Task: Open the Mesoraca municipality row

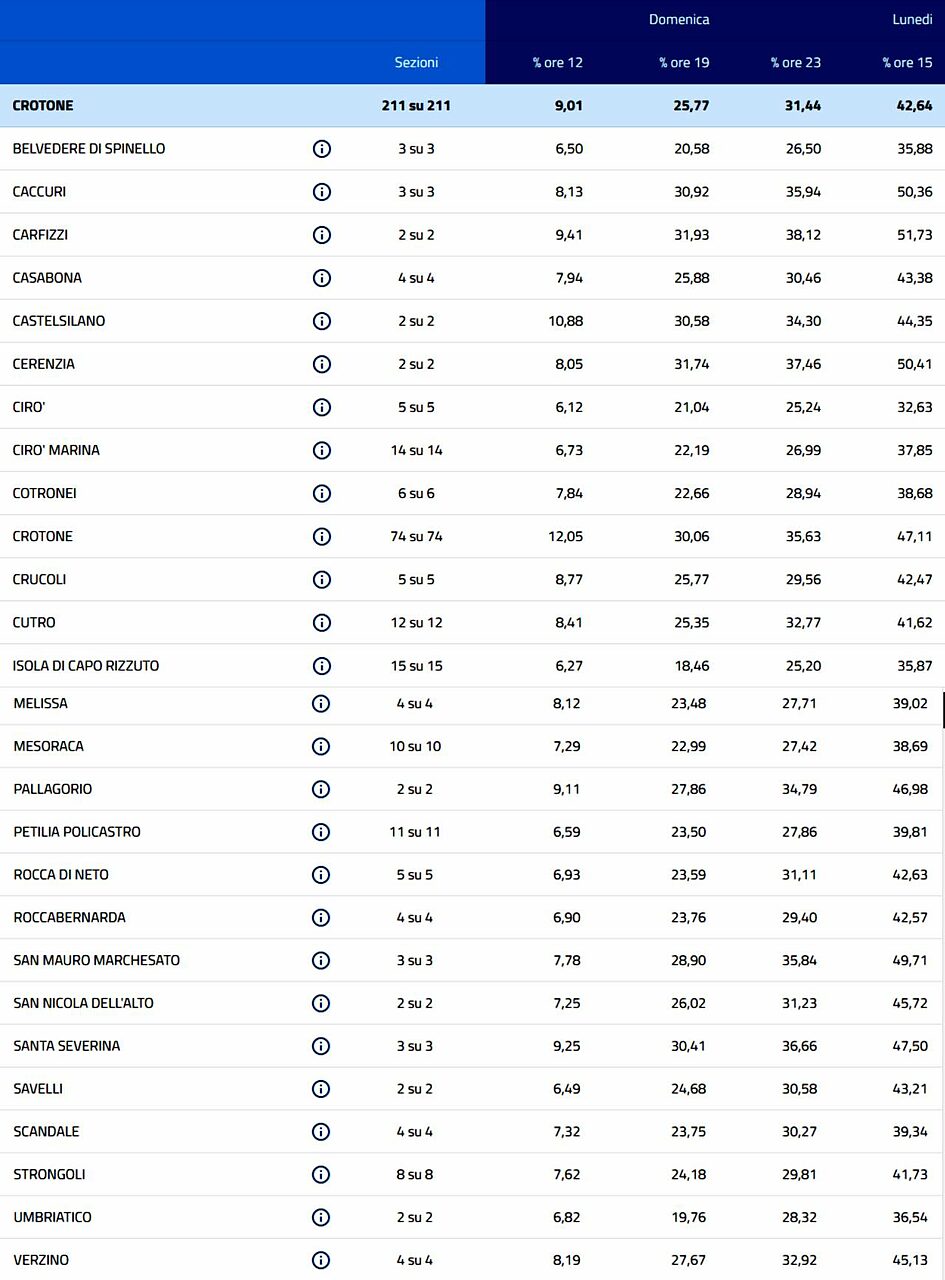Action: click(x=49, y=746)
